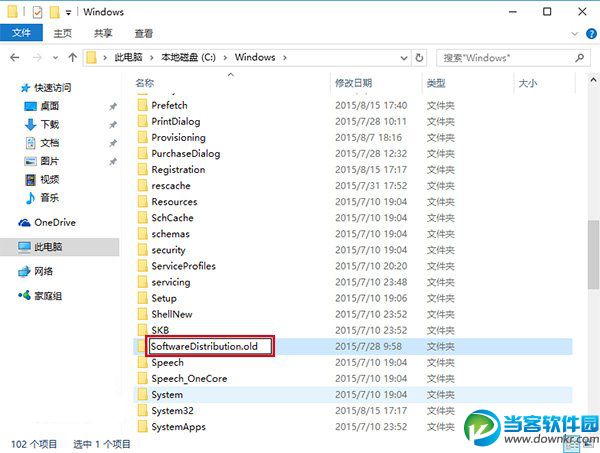Click the Refresh button in address bar
Image resolution: width=600 pixels, height=453 pixels.
pos(419,58)
